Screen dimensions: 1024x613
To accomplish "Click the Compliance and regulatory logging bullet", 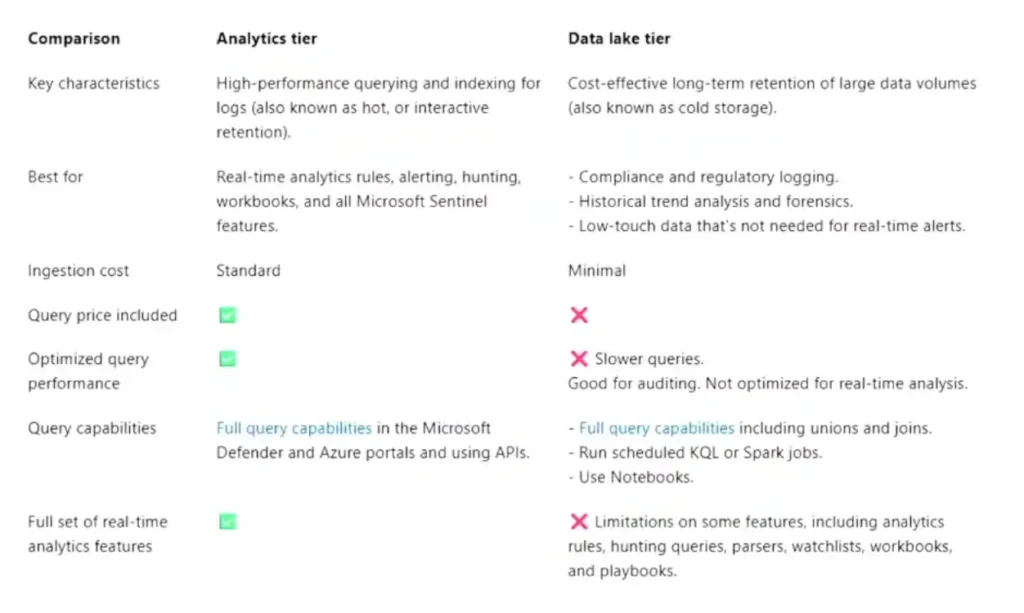I will pyautogui.click(x=708, y=177).
